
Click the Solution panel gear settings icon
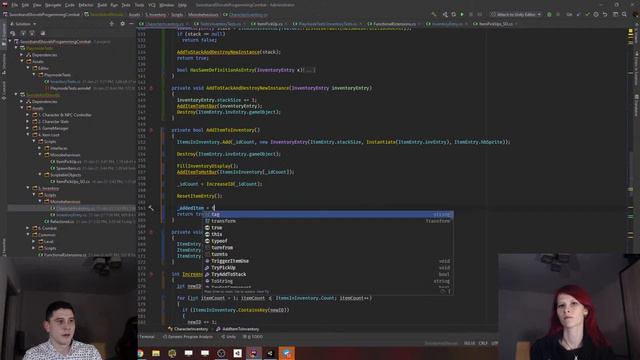click(122, 24)
